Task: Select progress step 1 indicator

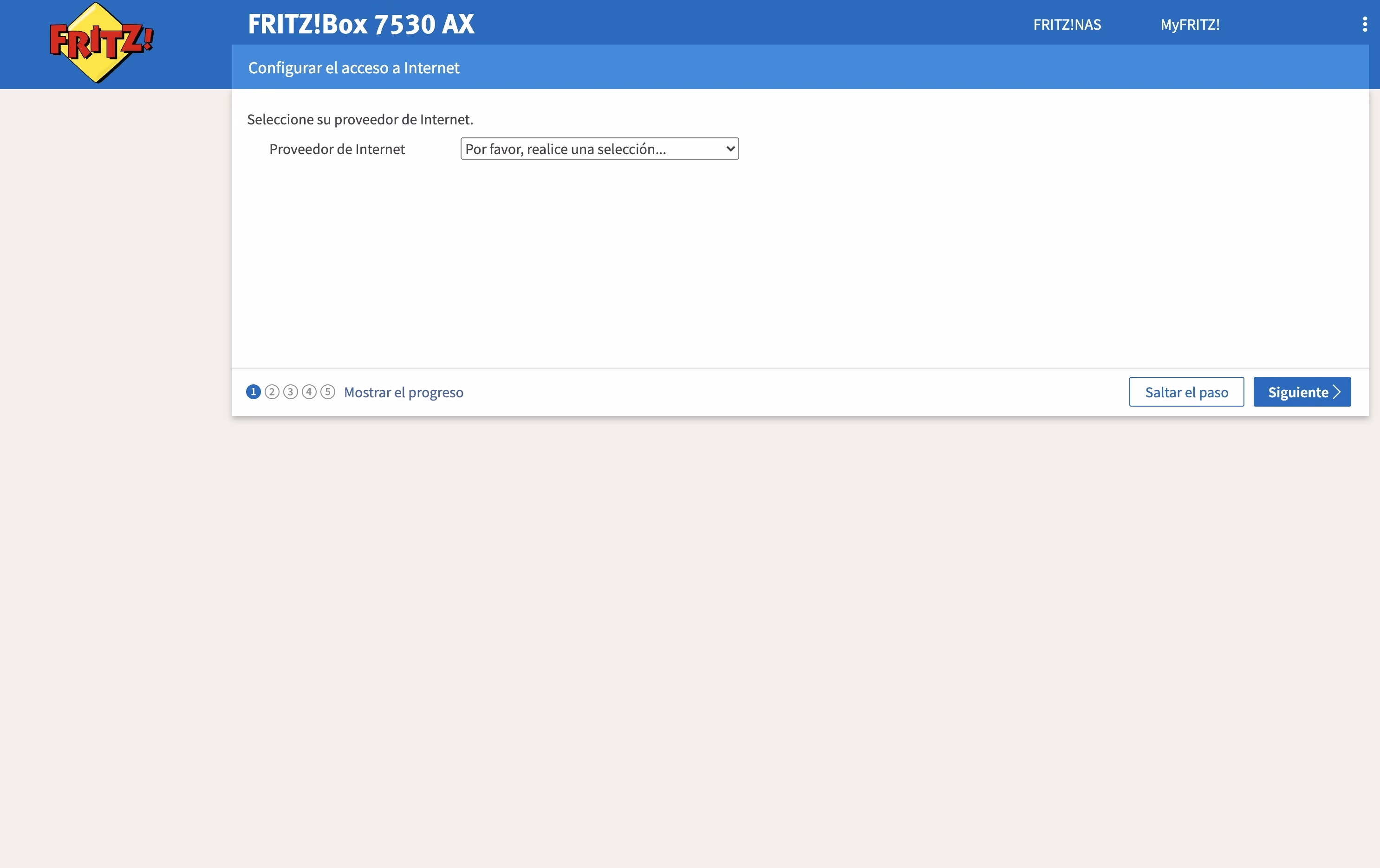Action: [x=254, y=392]
